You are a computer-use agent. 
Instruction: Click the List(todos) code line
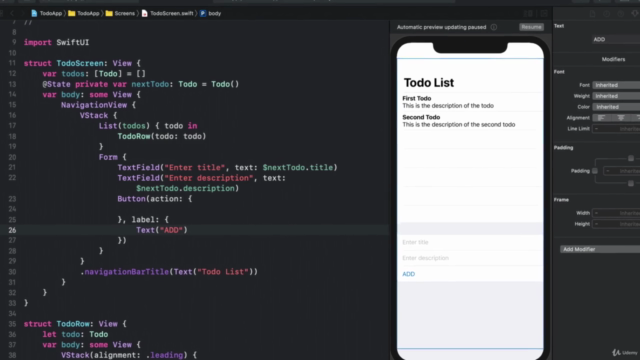(x=148, y=126)
